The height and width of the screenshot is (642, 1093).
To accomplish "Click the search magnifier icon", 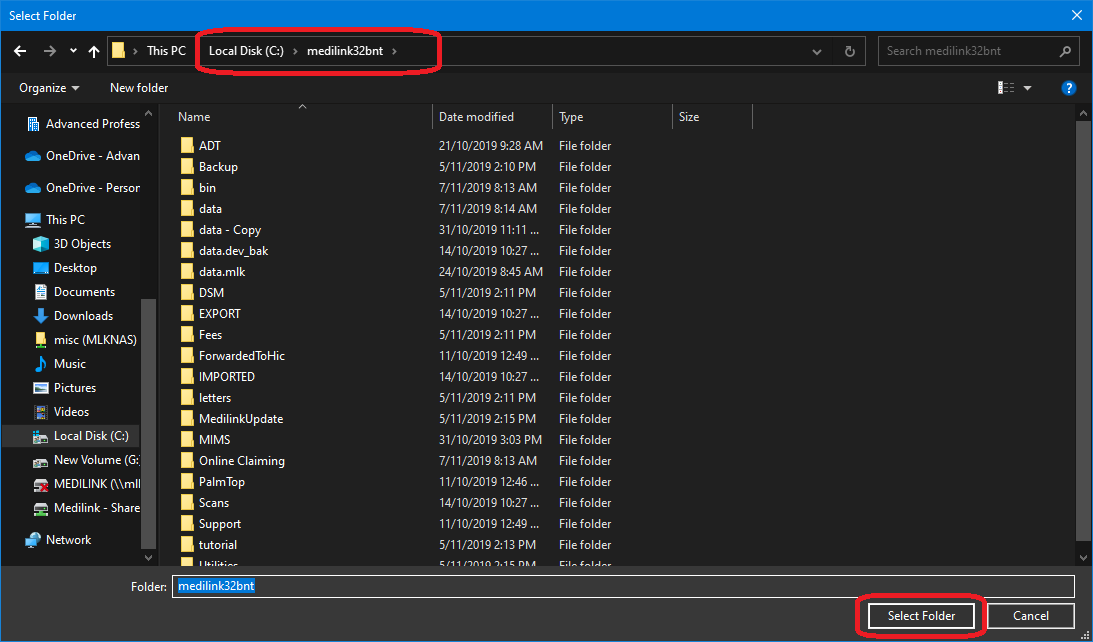I will pyautogui.click(x=1064, y=51).
